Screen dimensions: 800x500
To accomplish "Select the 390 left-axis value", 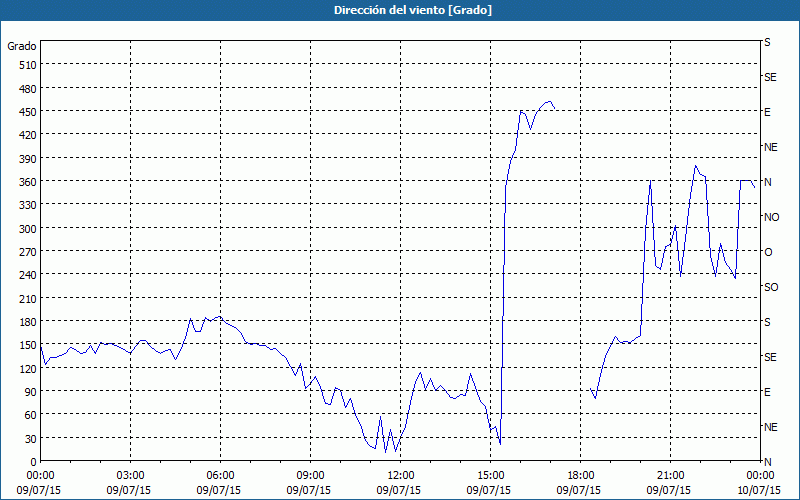I will tap(28, 159).
